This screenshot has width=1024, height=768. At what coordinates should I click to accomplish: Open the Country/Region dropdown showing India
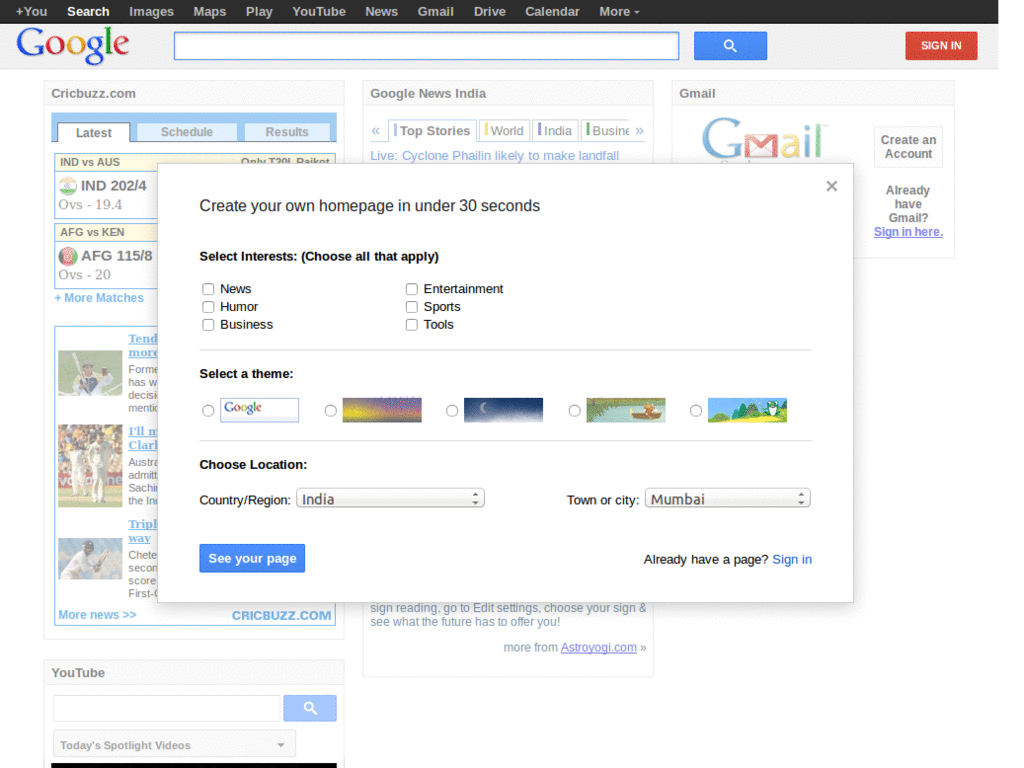[391, 498]
